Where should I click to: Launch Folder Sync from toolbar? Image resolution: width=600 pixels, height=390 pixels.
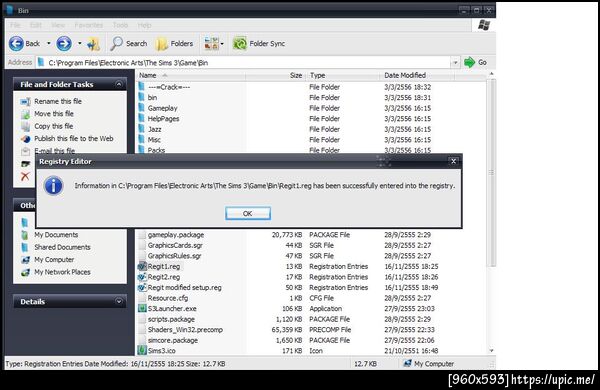[259, 44]
